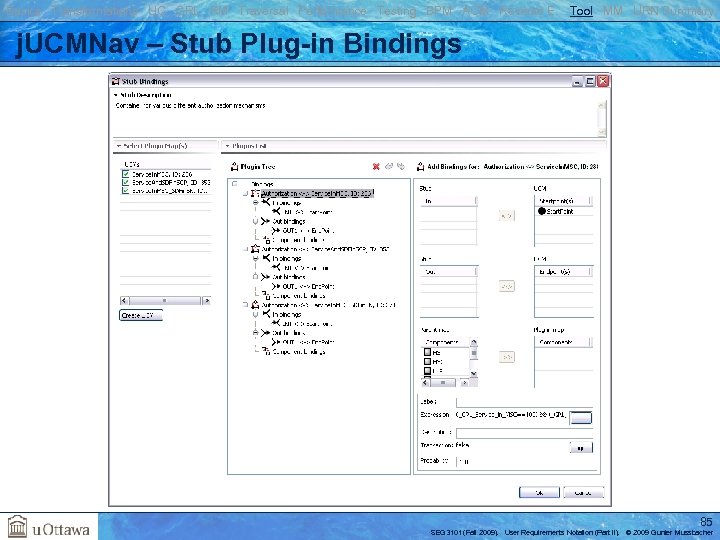
Task: Click second Authorization plugin's map icon
Action: 255,249
